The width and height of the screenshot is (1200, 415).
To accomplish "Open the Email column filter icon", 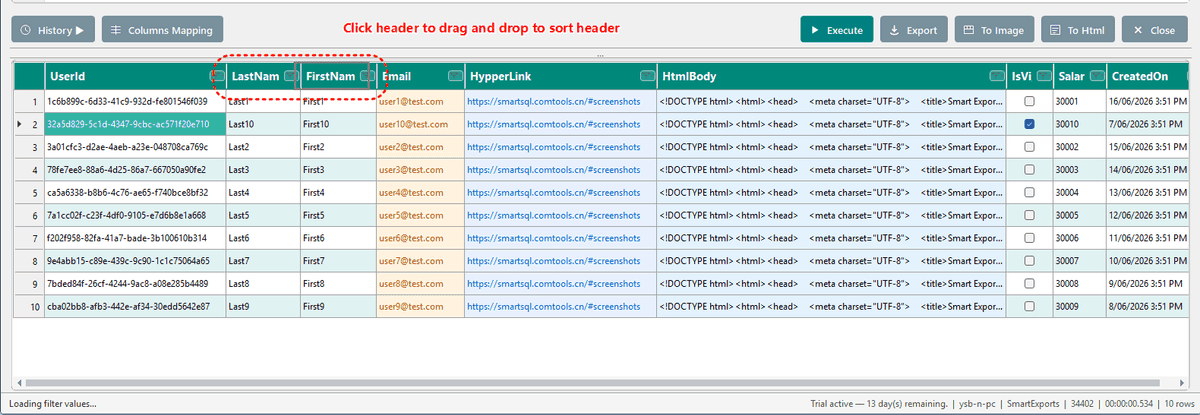I will pos(455,76).
